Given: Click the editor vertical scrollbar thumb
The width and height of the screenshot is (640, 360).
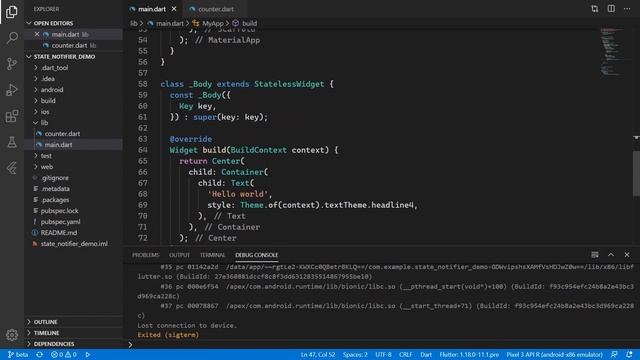Looking at the screenshot, I should [636, 173].
